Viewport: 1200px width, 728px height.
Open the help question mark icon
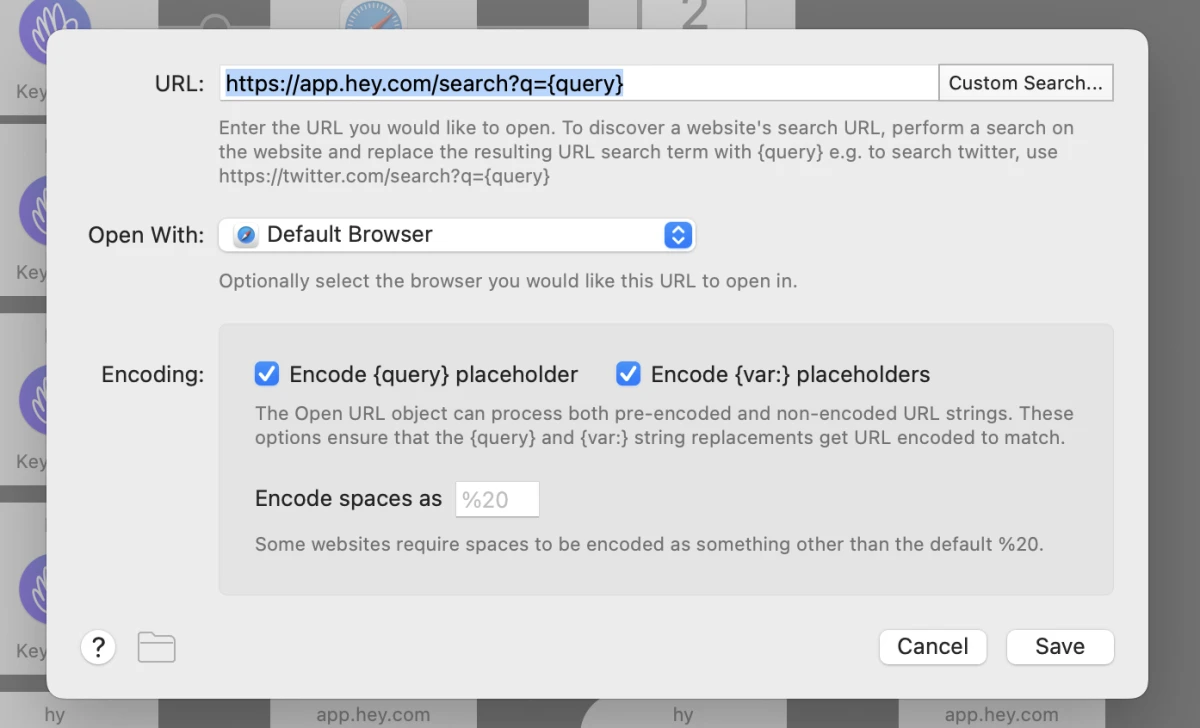click(x=98, y=647)
